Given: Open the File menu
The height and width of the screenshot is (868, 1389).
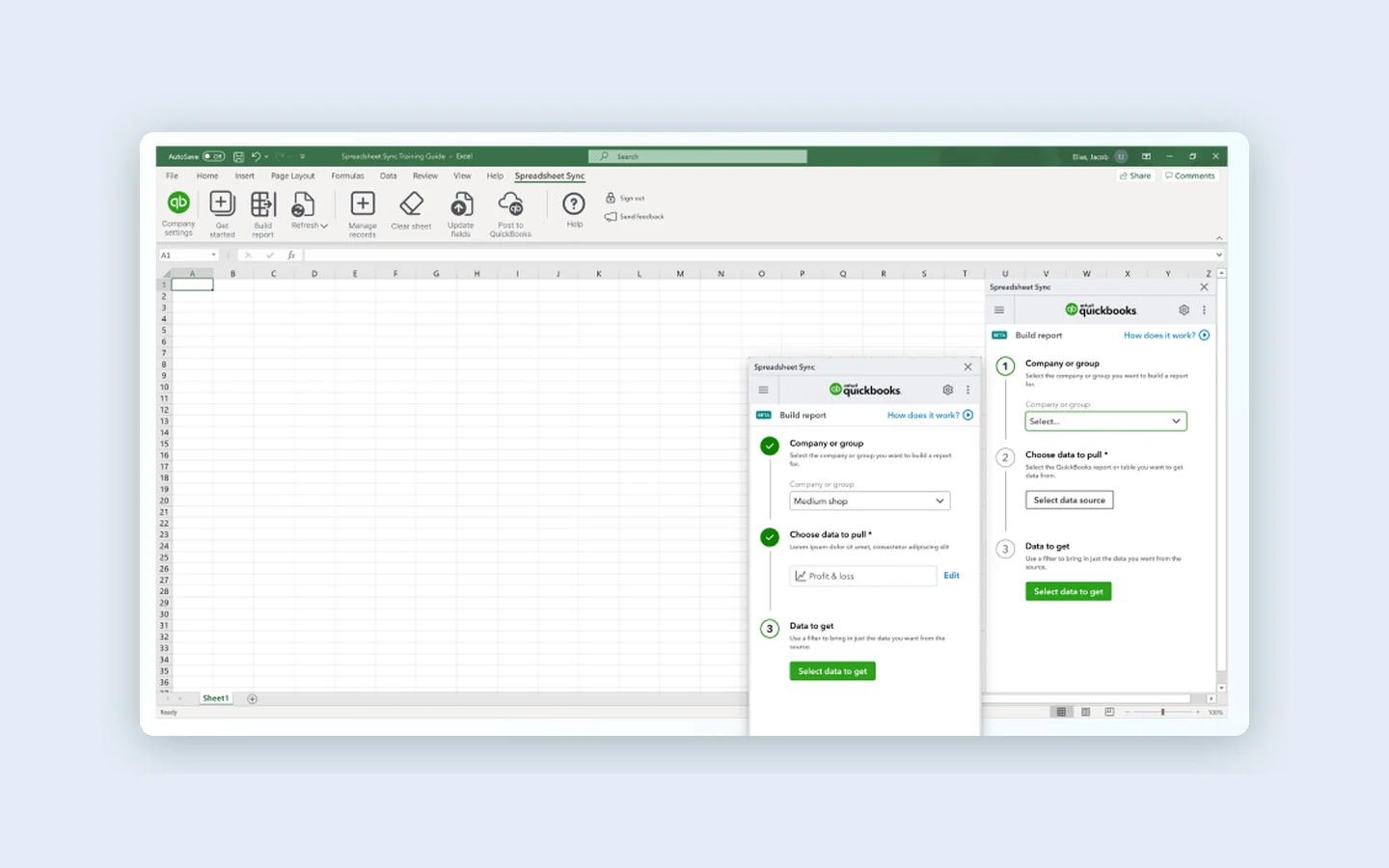Looking at the screenshot, I should pos(172,176).
